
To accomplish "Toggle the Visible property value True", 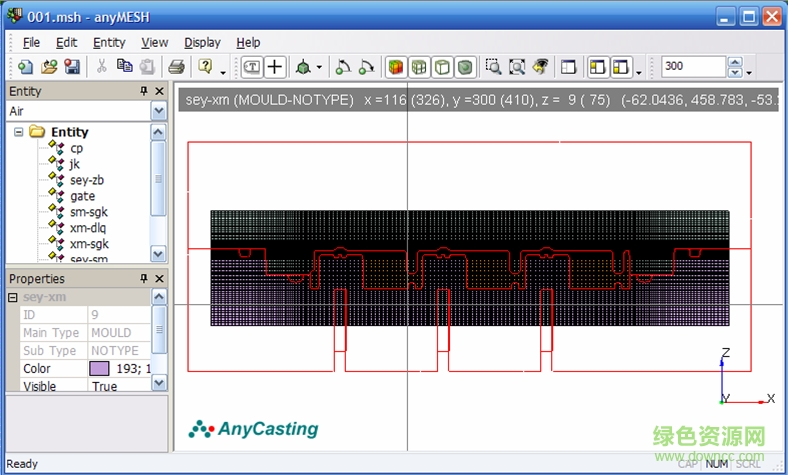I will [104, 387].
